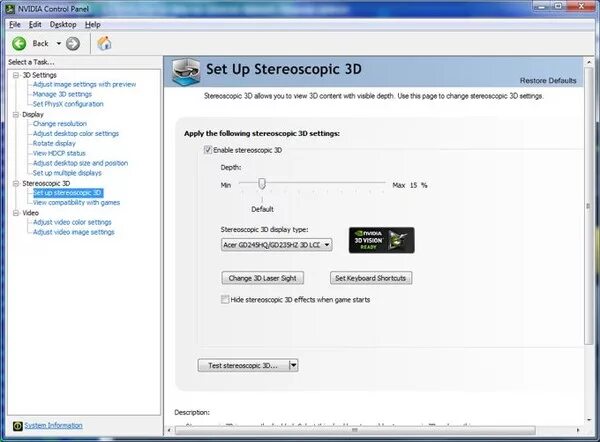Open Manage 3D settings
This screenshot has width=600, height=442.
(x=62, y=94)
